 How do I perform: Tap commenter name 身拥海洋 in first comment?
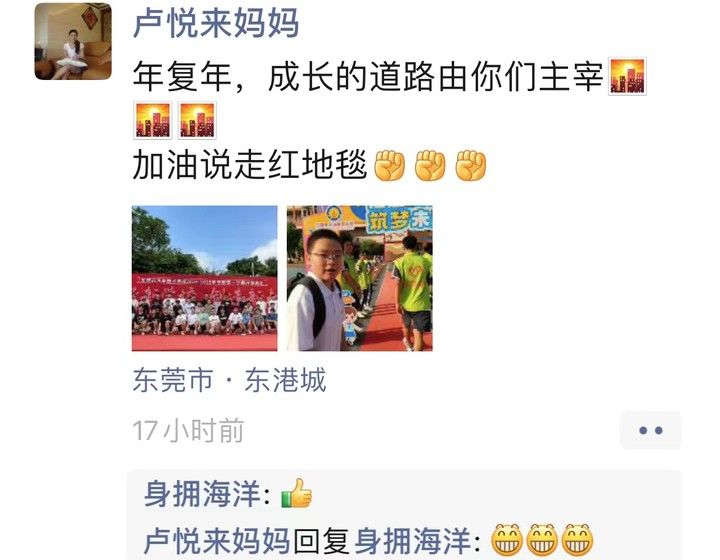click(202, 494)
